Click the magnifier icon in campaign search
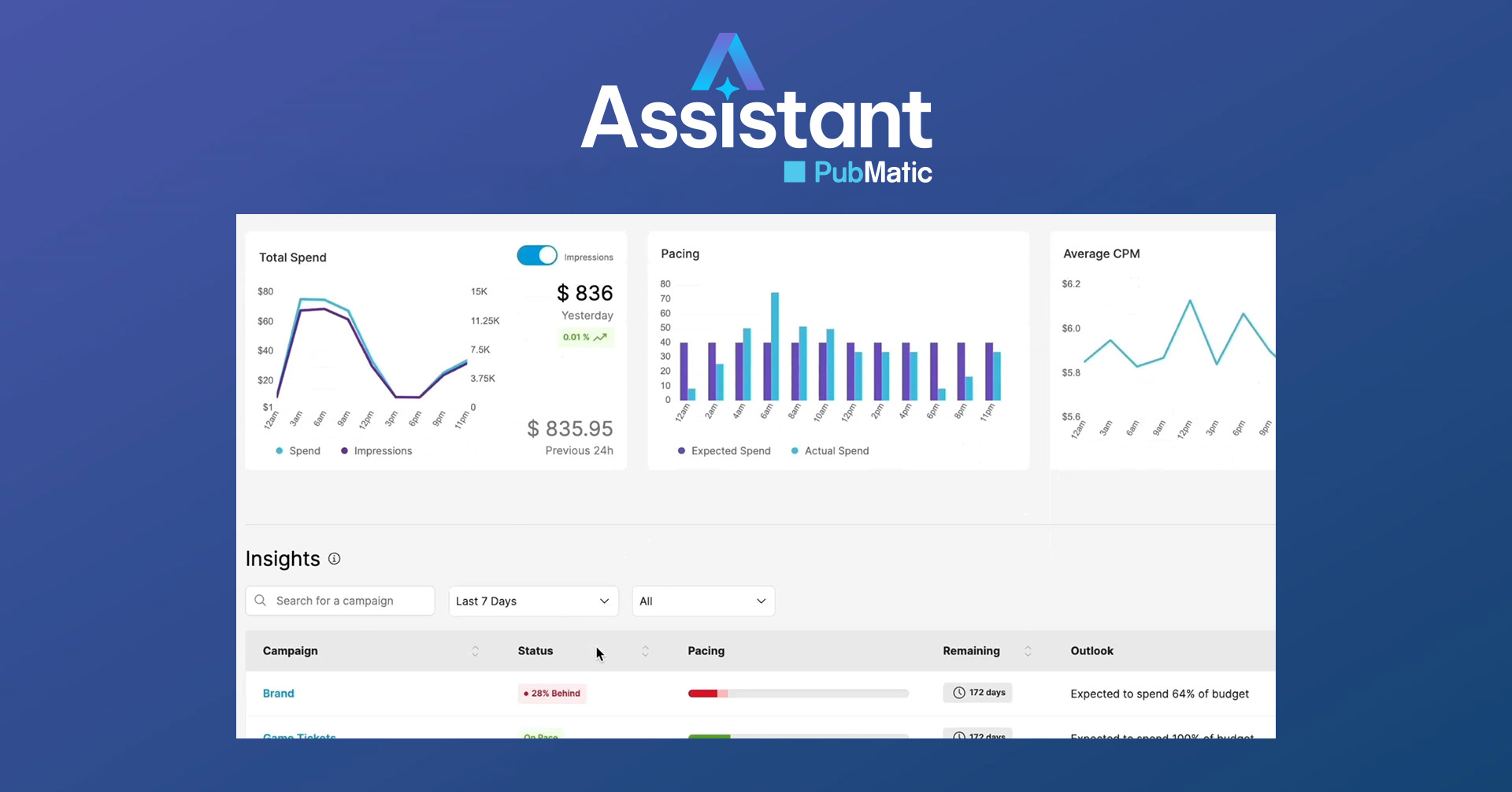Viewport: 1512px width, 792px height. tap(261, 601)
